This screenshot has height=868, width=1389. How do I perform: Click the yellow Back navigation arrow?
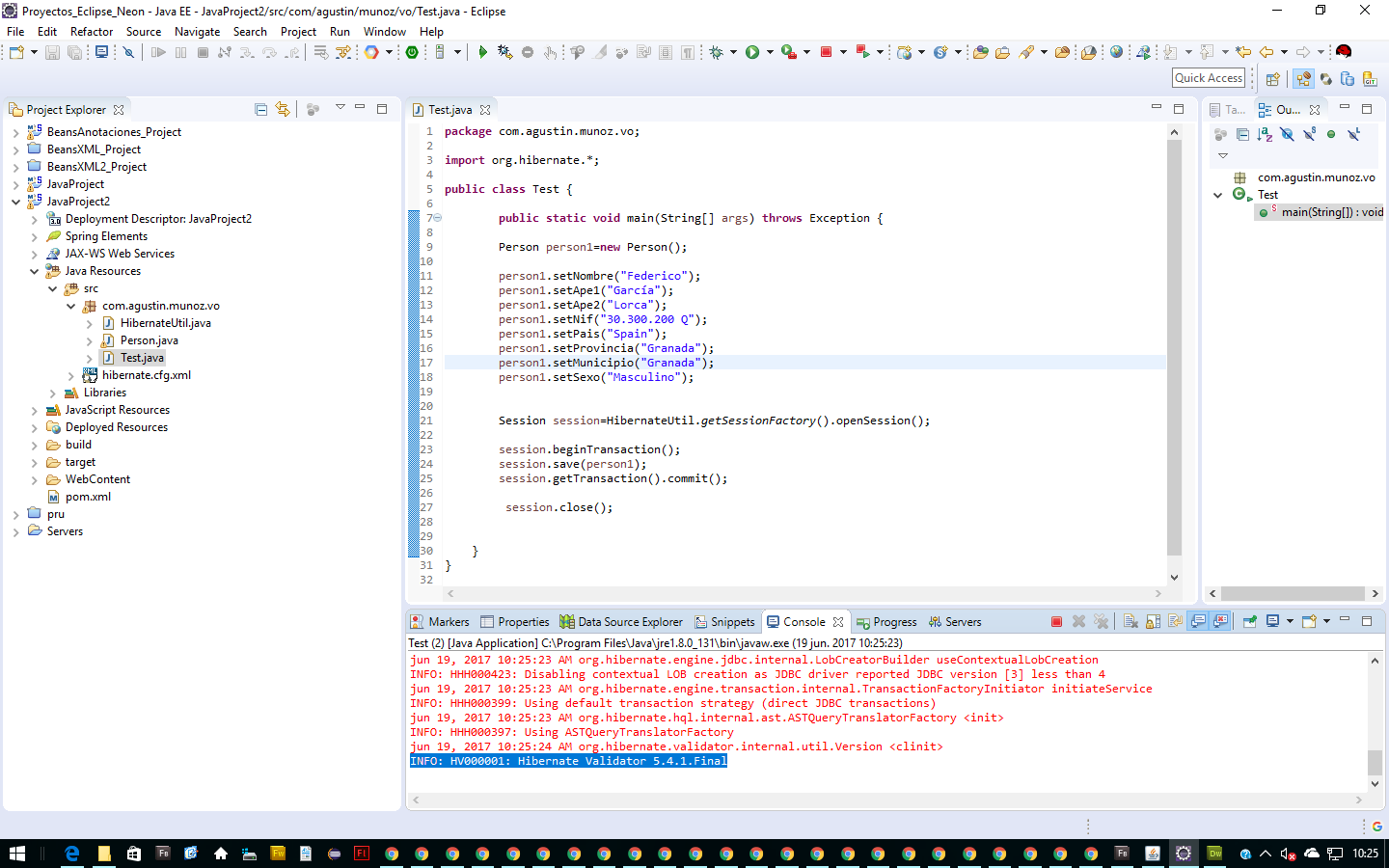pos(1266,52)
